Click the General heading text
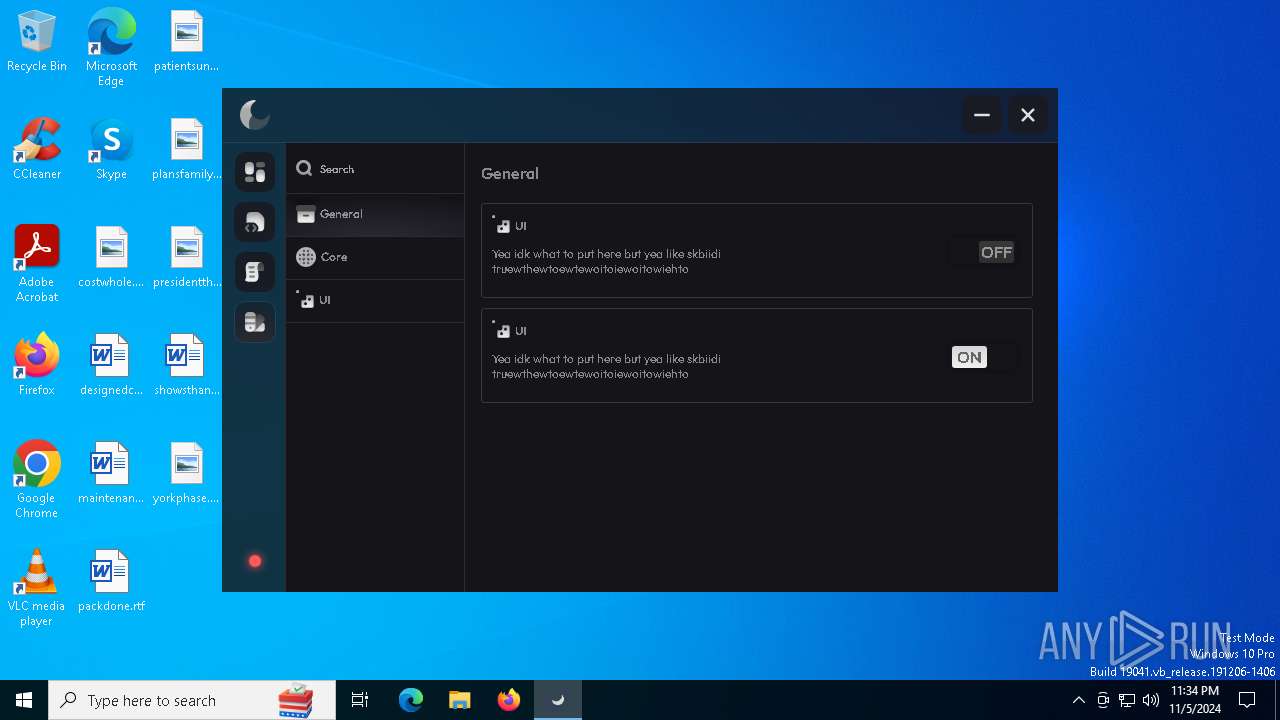Screen dimensions: 1280x720 point(510,173)
